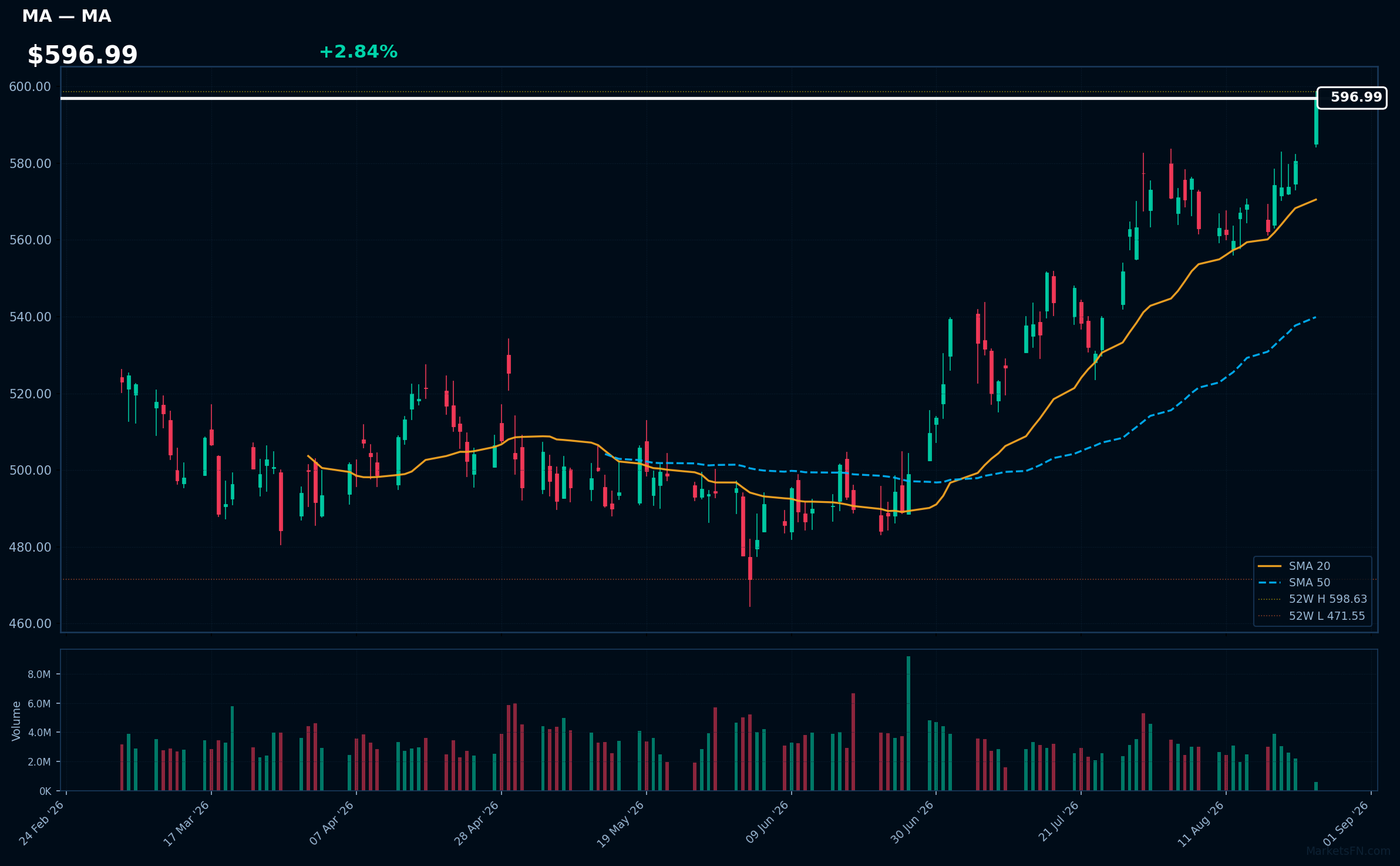The height and width of the screenshot is (866, 1400).
Task: Click the 4.0M volume axis label
Action: pos(39,733)
